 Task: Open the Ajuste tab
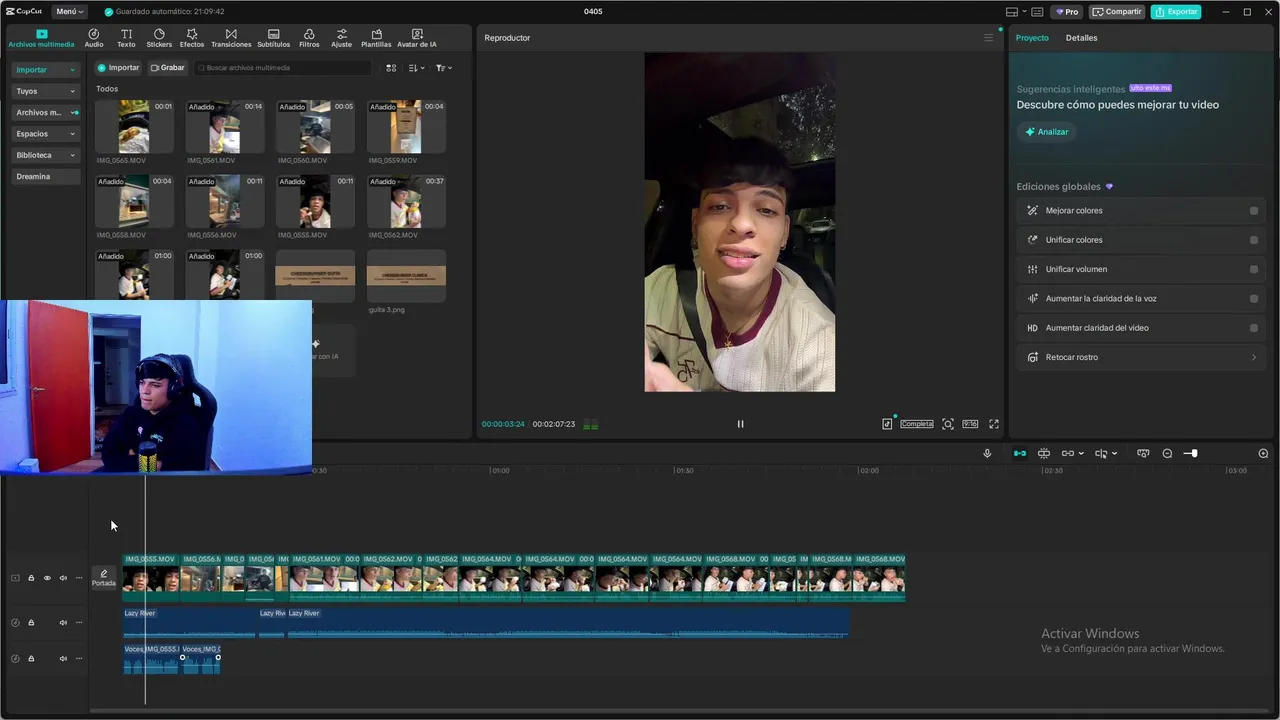click(x=342, y=38)
